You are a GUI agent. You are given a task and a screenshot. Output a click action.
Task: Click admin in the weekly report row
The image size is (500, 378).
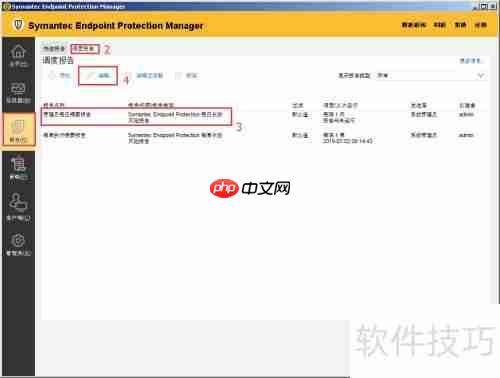click(x=466, y=135)
